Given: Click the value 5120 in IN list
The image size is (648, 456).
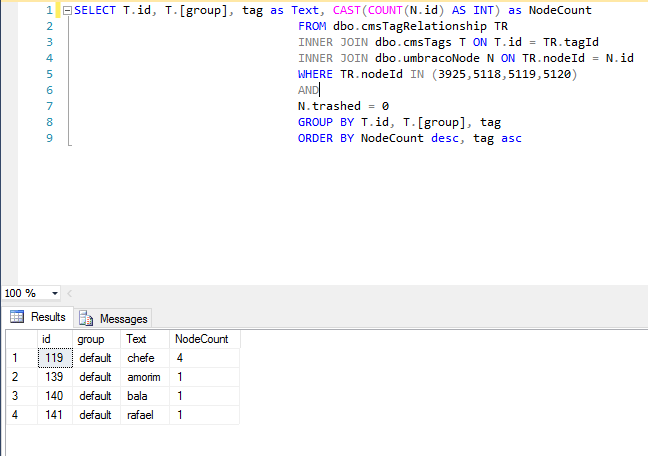Looking at the screenshot, I should coord(557,74).
